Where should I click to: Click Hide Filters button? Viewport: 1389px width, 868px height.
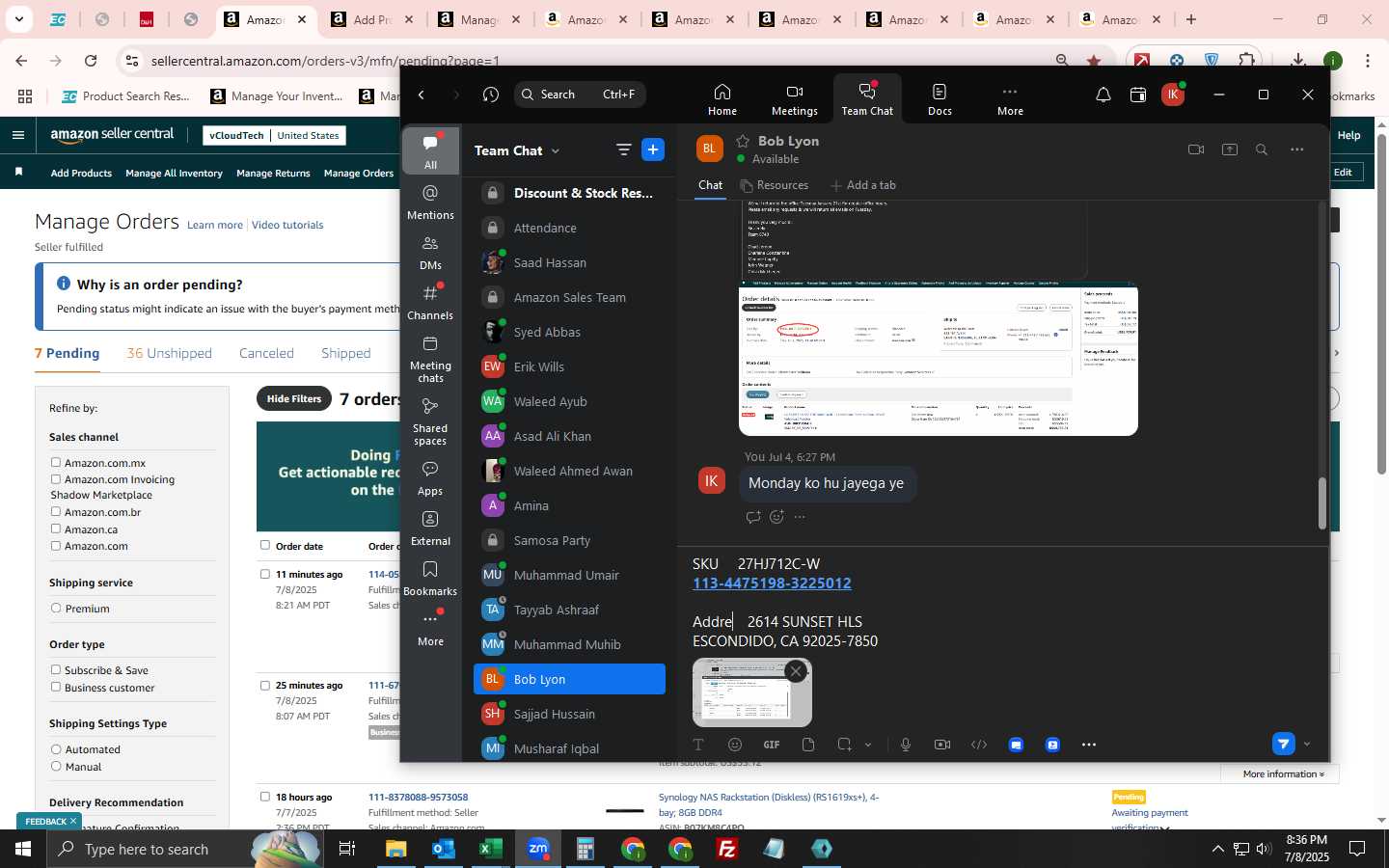tap(294, 398)
